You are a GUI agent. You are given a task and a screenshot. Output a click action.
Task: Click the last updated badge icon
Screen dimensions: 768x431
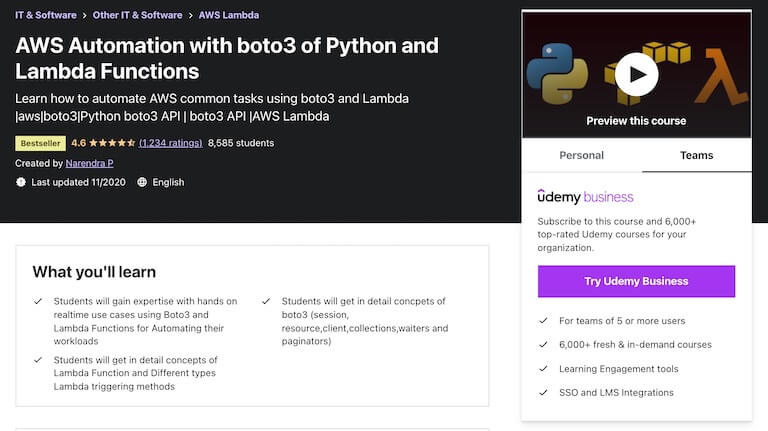pyautogui.click(x=21, y=182)
